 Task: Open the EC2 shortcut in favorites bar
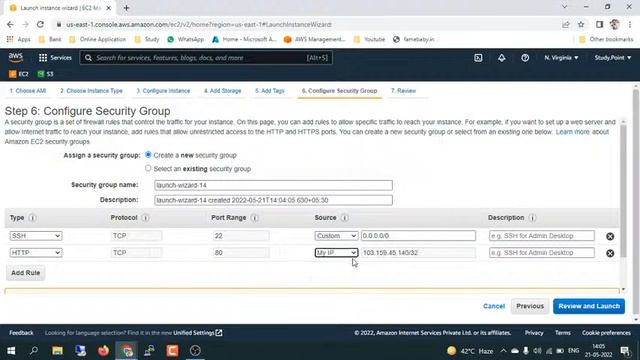point(19,74)
